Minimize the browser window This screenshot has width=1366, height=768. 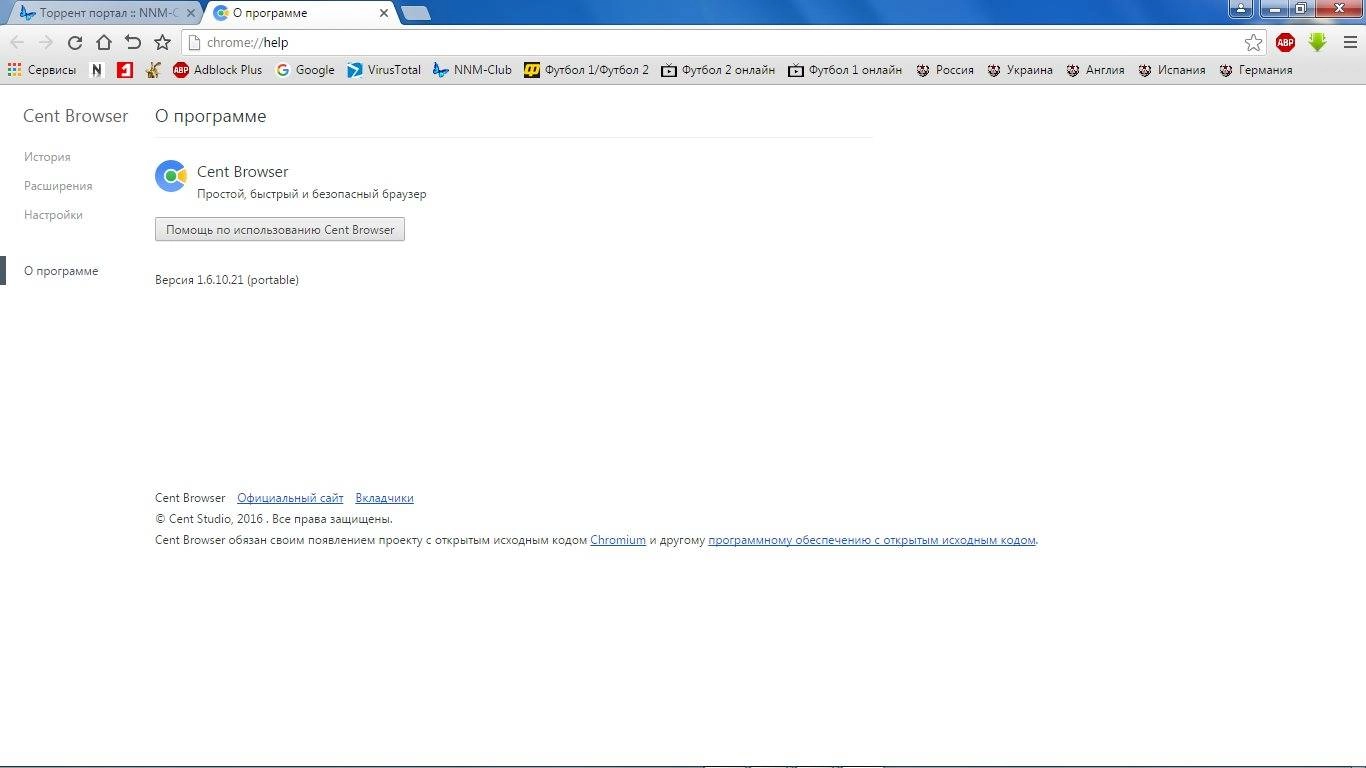[1272, 9]
